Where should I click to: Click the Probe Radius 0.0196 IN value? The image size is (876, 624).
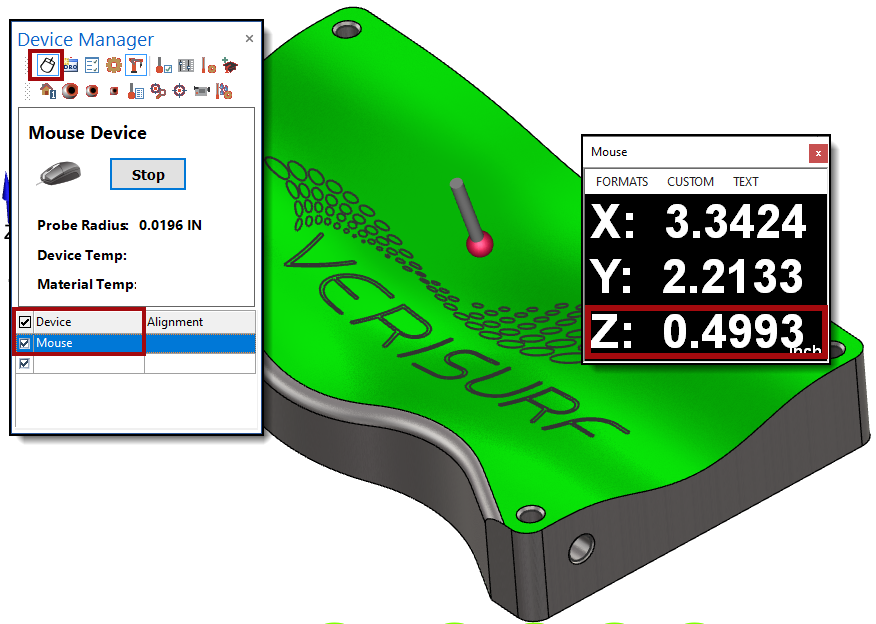coord(170,225)
